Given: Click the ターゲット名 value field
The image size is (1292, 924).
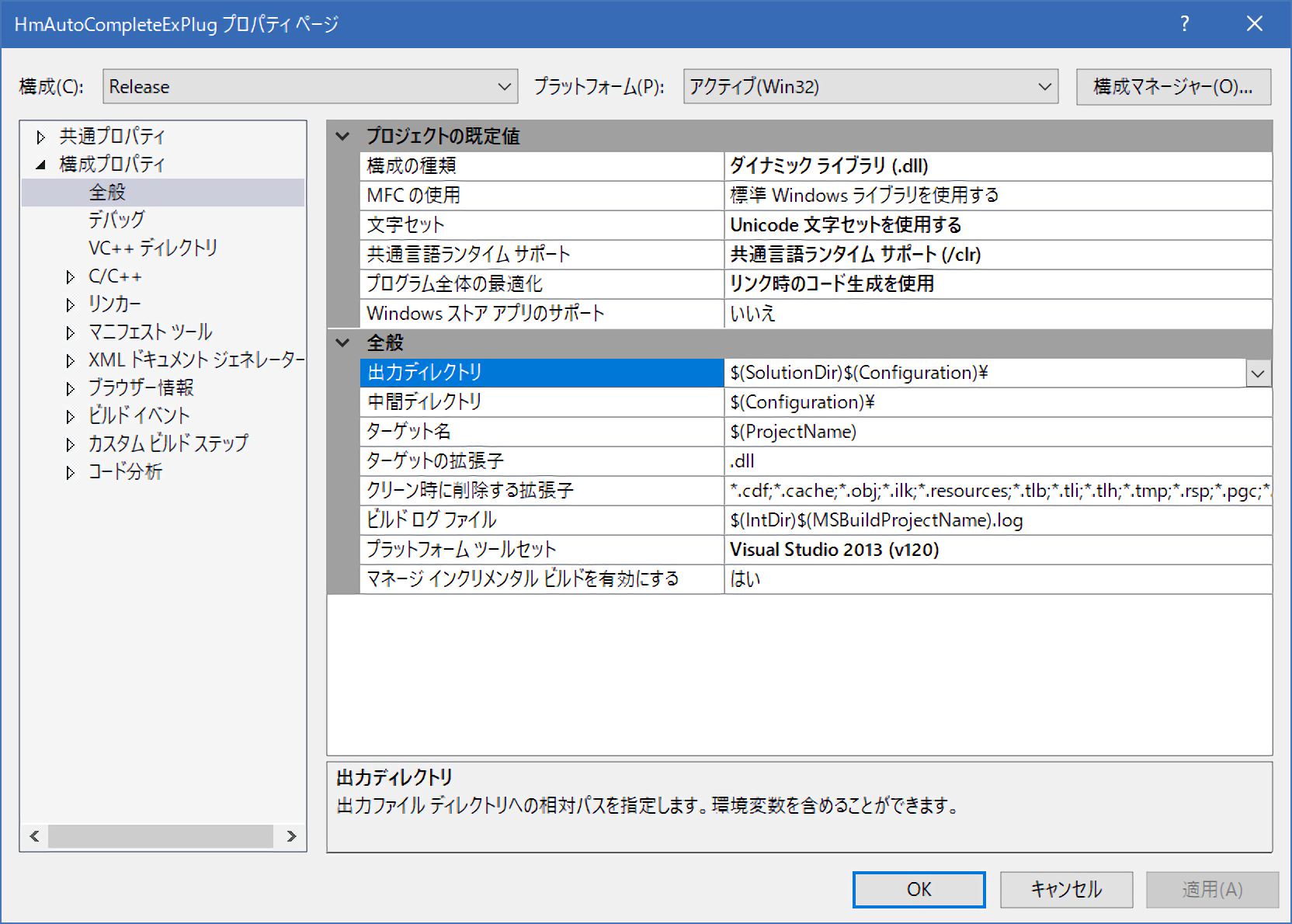Looking at the screenshot, I should tap(997, 432).
